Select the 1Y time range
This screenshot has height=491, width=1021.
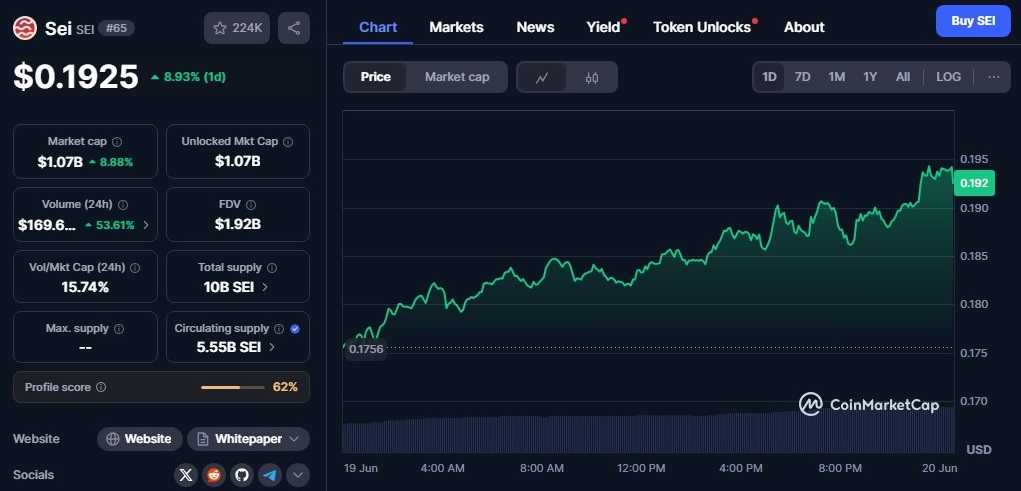click(x=870, y=77)
